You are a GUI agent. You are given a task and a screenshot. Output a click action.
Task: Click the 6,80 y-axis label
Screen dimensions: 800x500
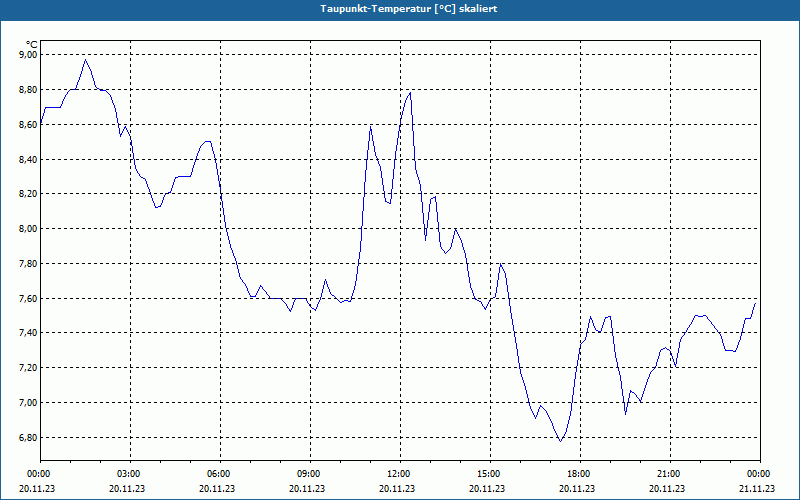tap(29, 438)
